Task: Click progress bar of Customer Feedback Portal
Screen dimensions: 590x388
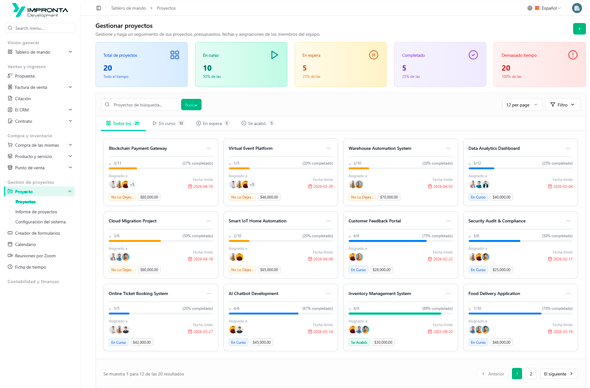Action: tap(400, 241)
